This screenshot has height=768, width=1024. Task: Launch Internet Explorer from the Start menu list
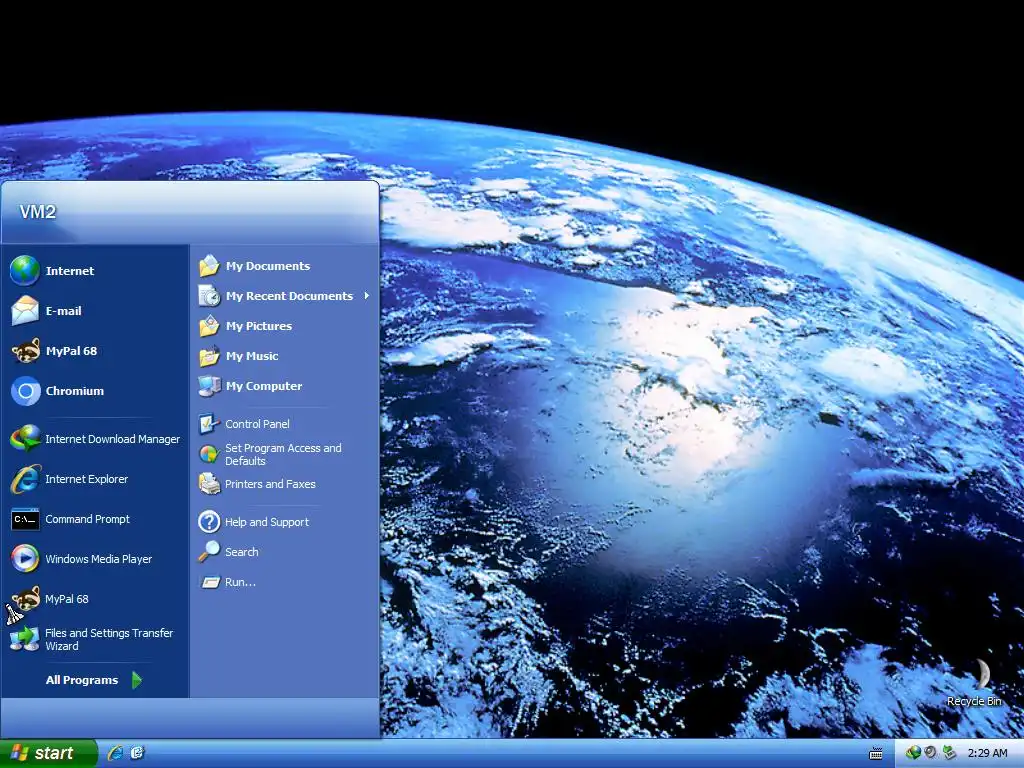[x=95, y=479]
